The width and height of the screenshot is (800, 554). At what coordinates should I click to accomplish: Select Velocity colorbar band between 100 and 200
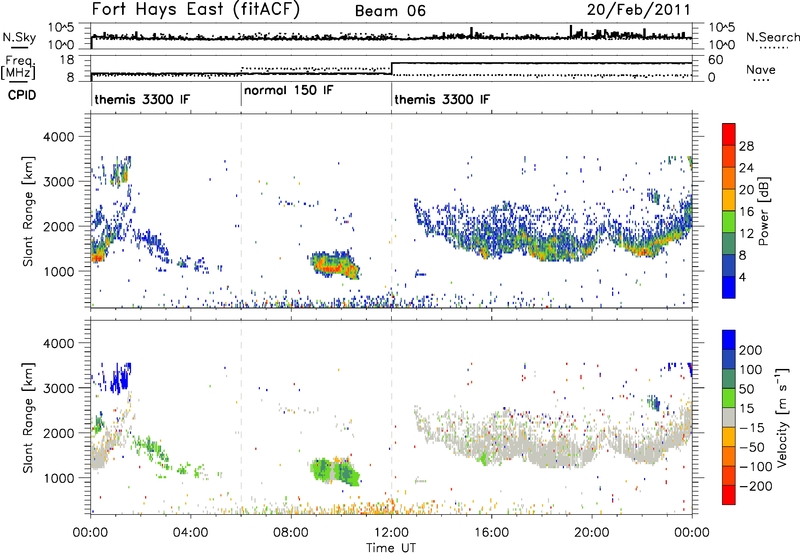point(729,360)
